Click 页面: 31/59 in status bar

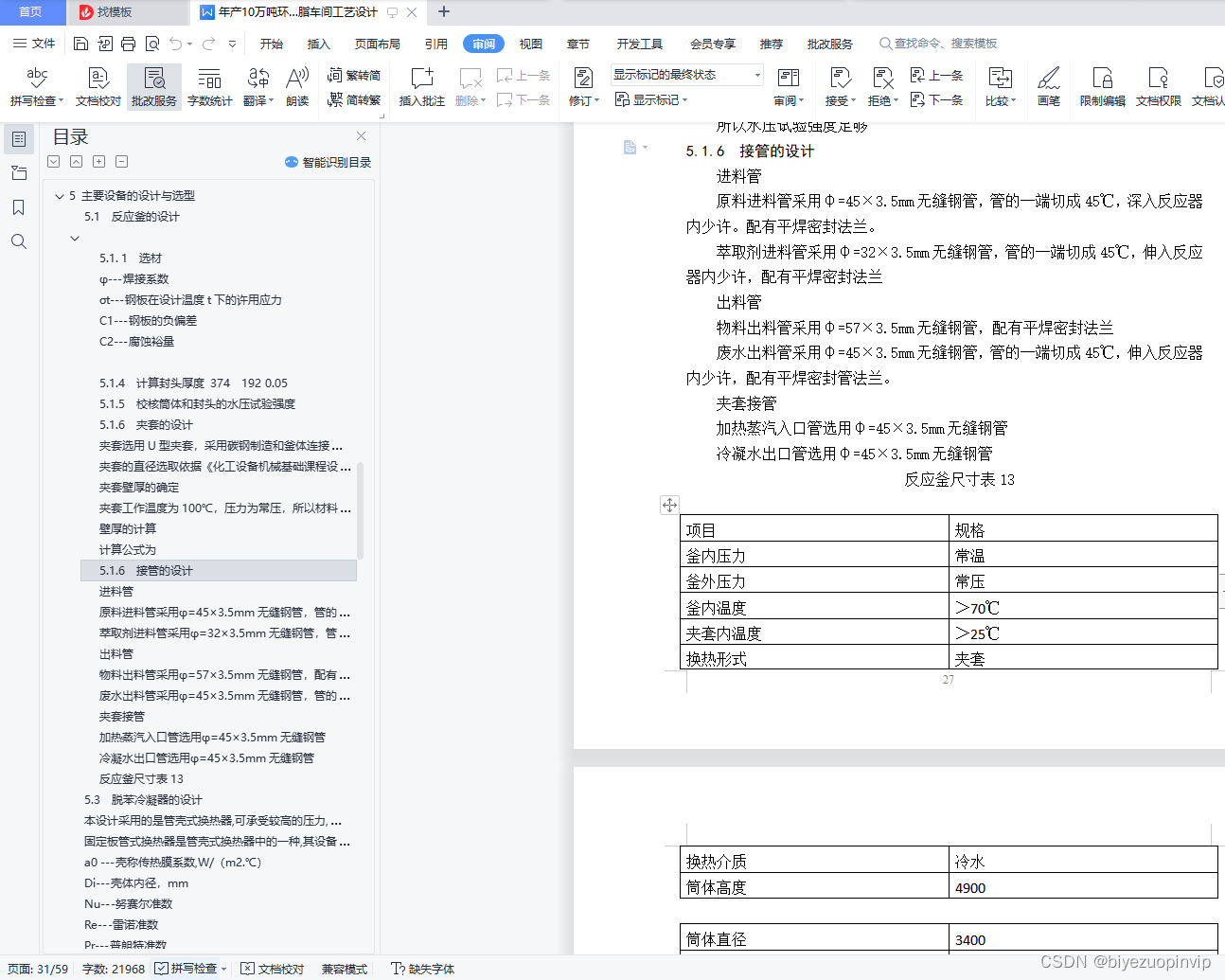(38, 969)
